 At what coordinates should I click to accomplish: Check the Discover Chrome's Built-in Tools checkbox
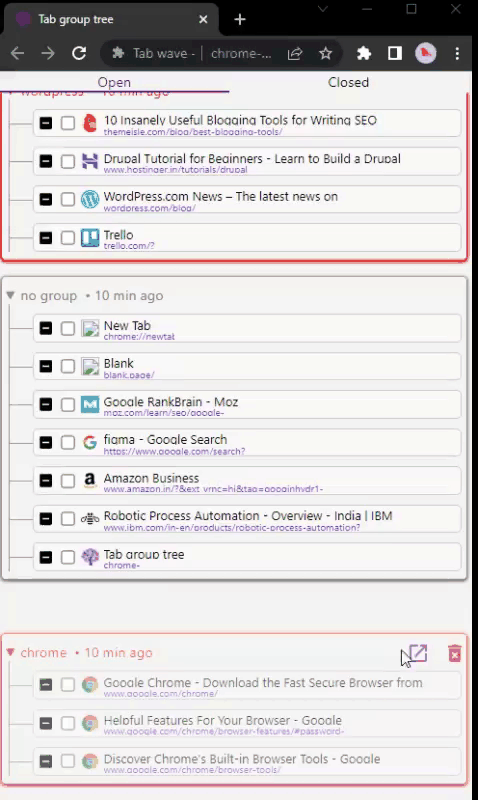point(68,761)
